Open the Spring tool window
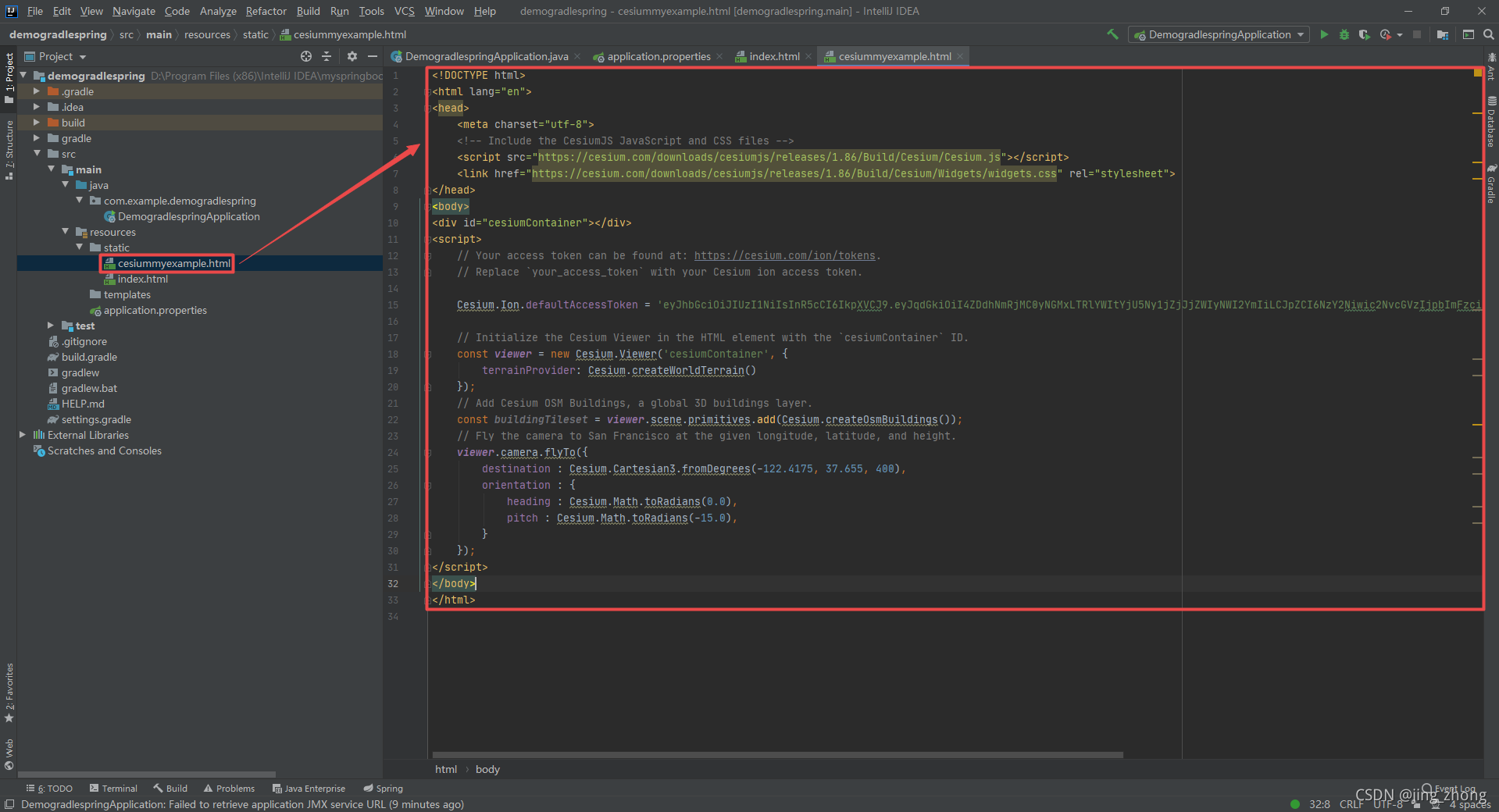 (x=383, y=789)
